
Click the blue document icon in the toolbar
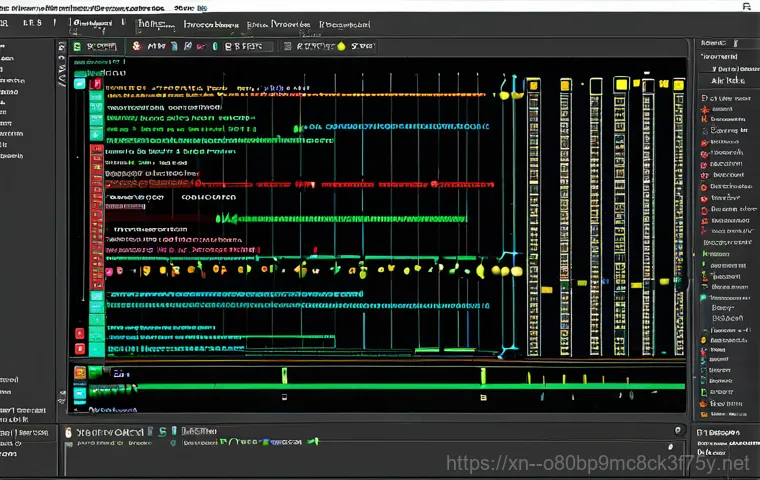174,47
